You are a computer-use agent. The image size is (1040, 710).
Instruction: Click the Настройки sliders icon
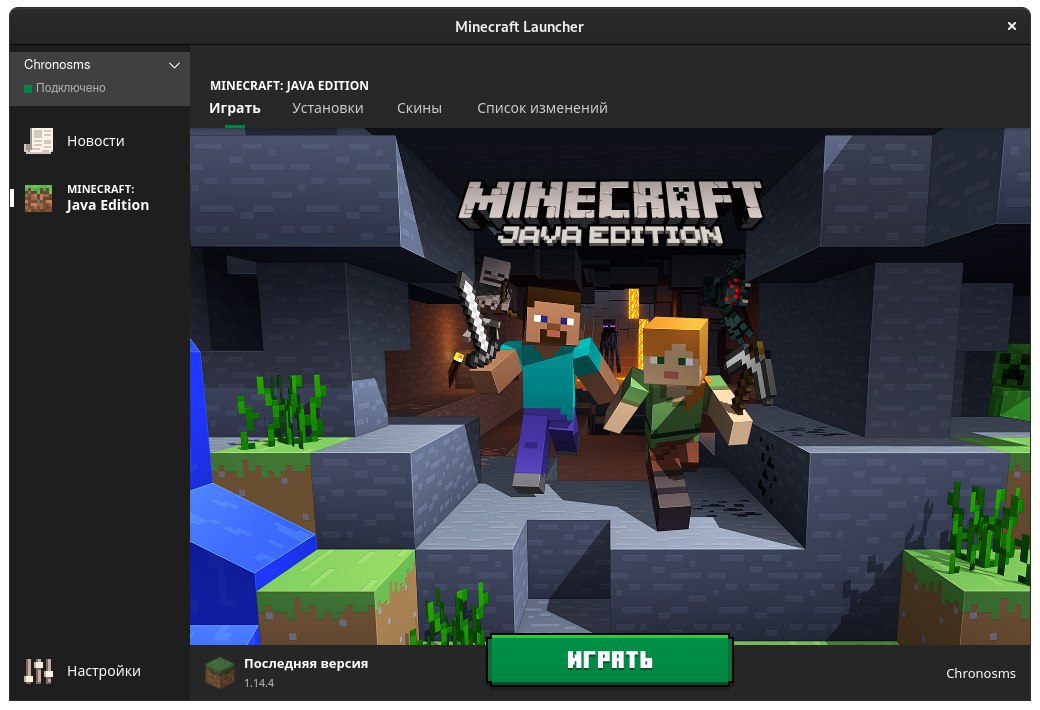38,671
